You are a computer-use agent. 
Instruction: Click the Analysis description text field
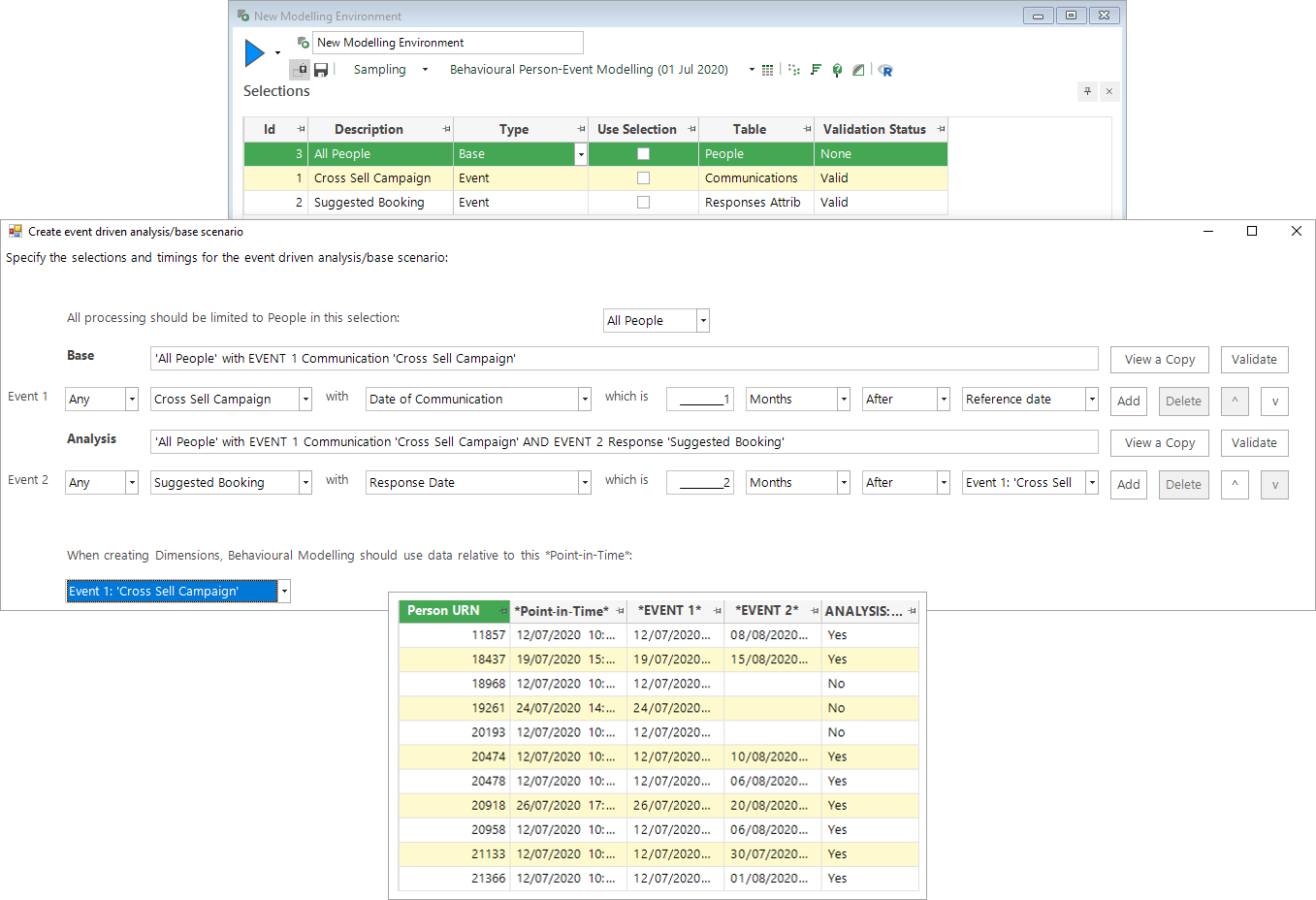(x=625, y=442)
